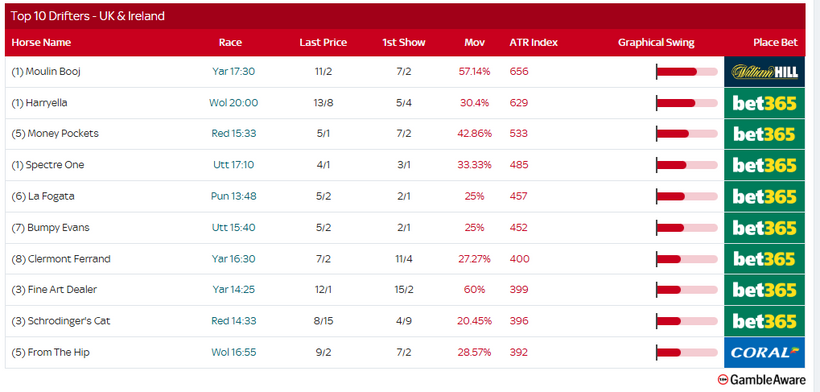The height and width of the screenshot is (392, 820).
Task: Open the Wol 20:00 race link
Action: (x=234, y=103)
